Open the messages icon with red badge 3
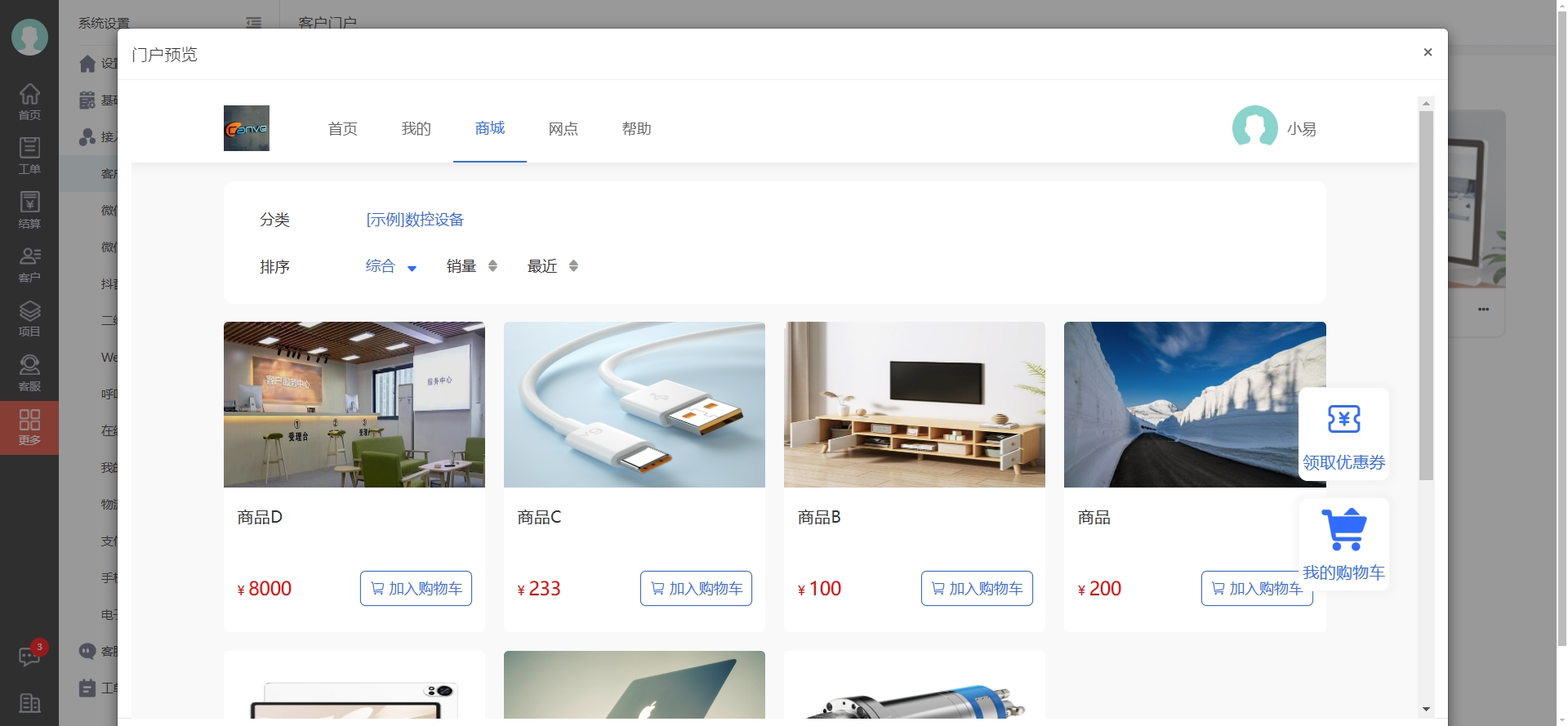The width and height of the screenshot is (1568, 726). pos(29,656)
